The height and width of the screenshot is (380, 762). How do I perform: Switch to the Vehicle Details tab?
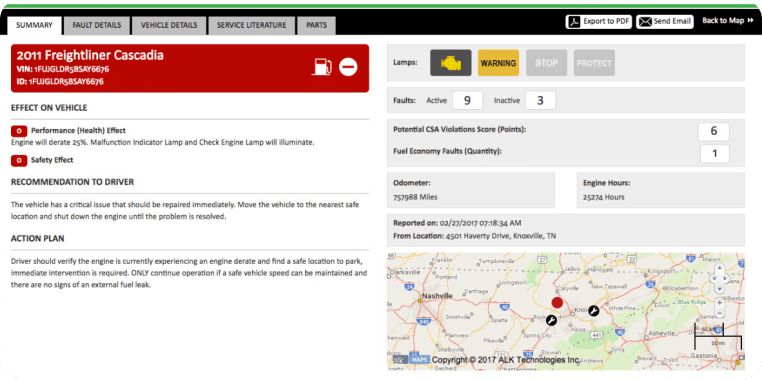coord(169,25)
